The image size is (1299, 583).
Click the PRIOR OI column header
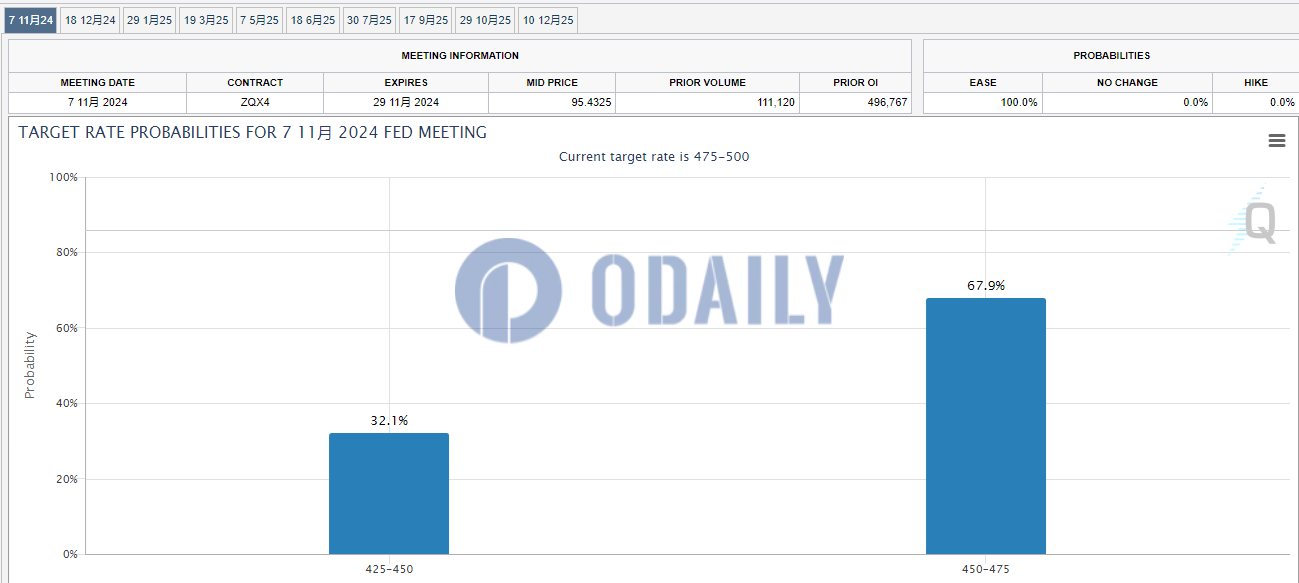tap(856, 83)
